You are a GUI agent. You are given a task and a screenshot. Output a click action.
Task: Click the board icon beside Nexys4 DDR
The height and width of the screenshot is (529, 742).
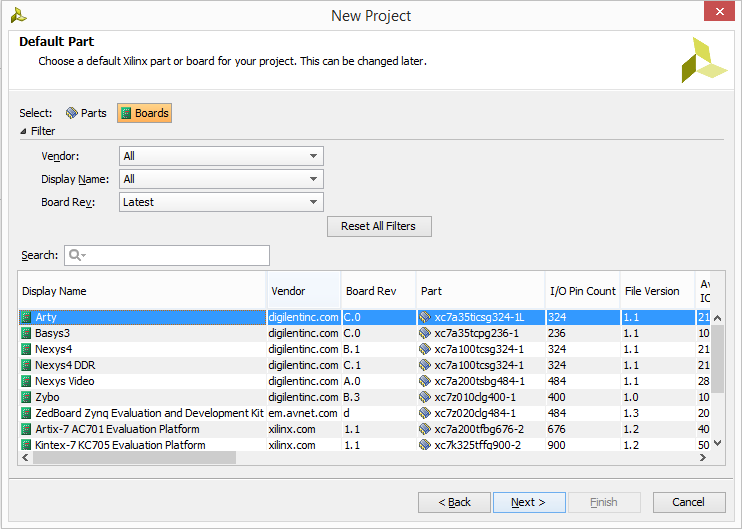(26, 365)
